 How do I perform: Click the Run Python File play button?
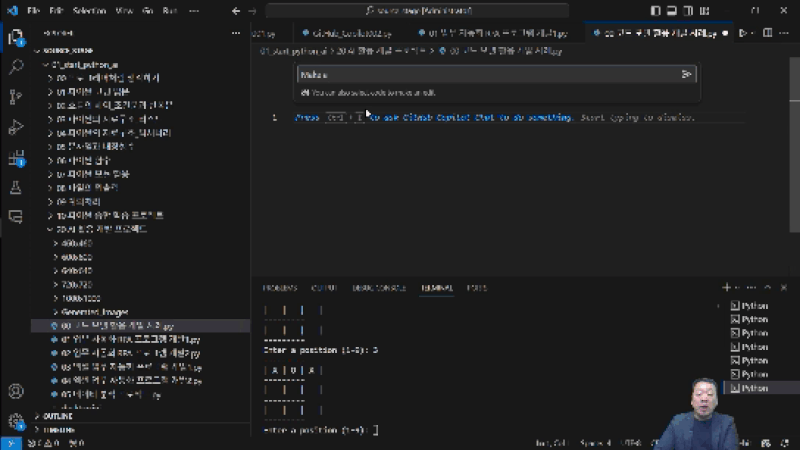(x=743, y=33)
